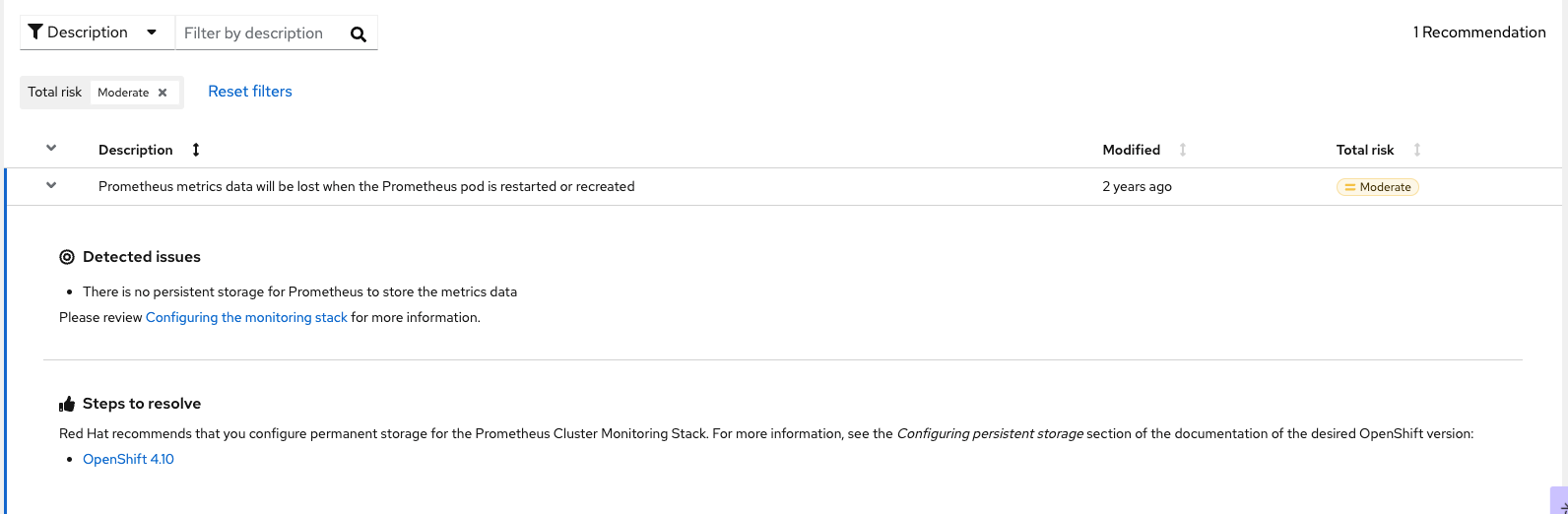Click the purple widget at bottom-right corner
Image resolution: width=1568 pixels, height=514 pixels.
pyautogui.click(x=1559, y=500)
